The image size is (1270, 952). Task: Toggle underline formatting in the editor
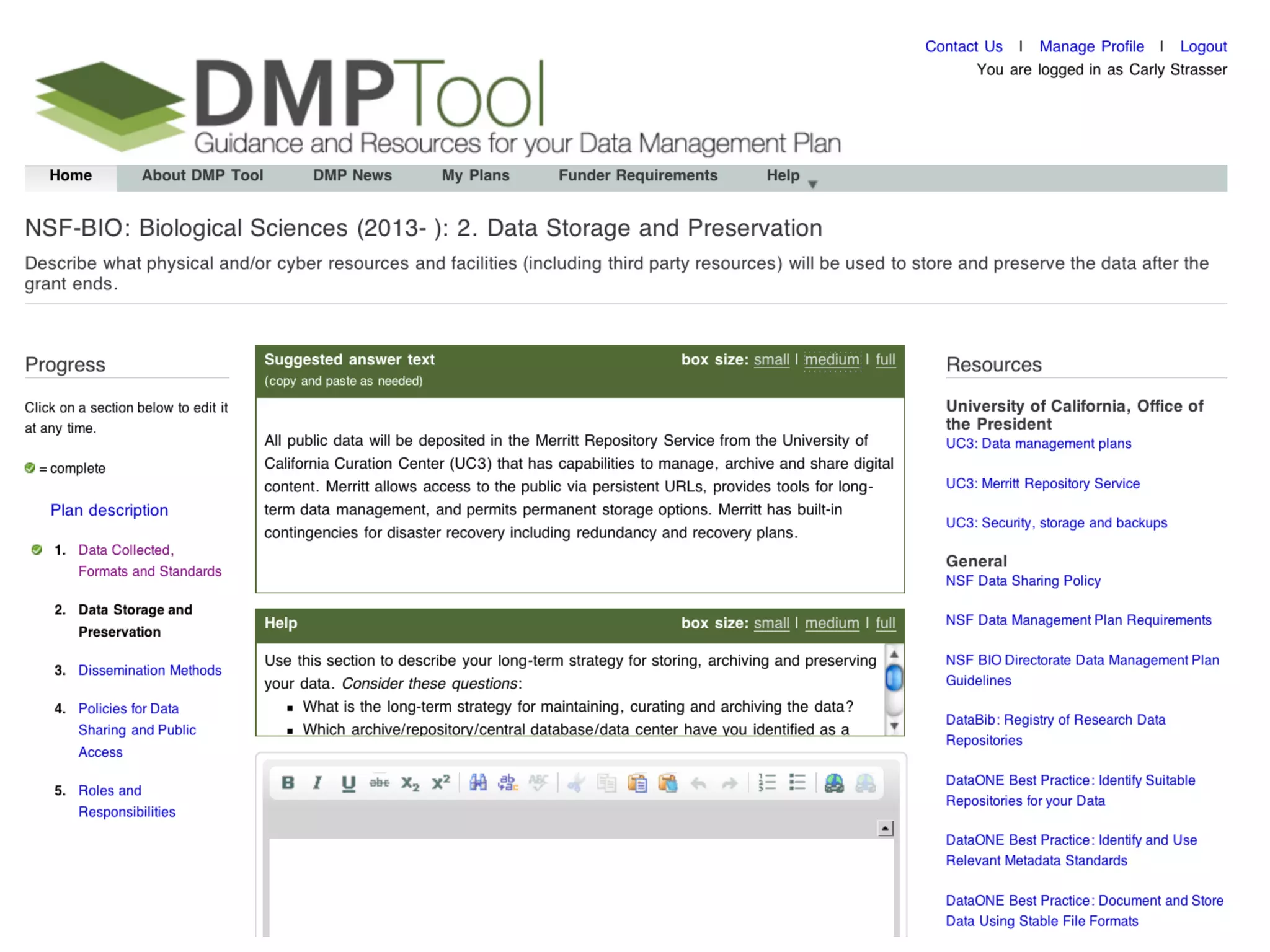348,783
